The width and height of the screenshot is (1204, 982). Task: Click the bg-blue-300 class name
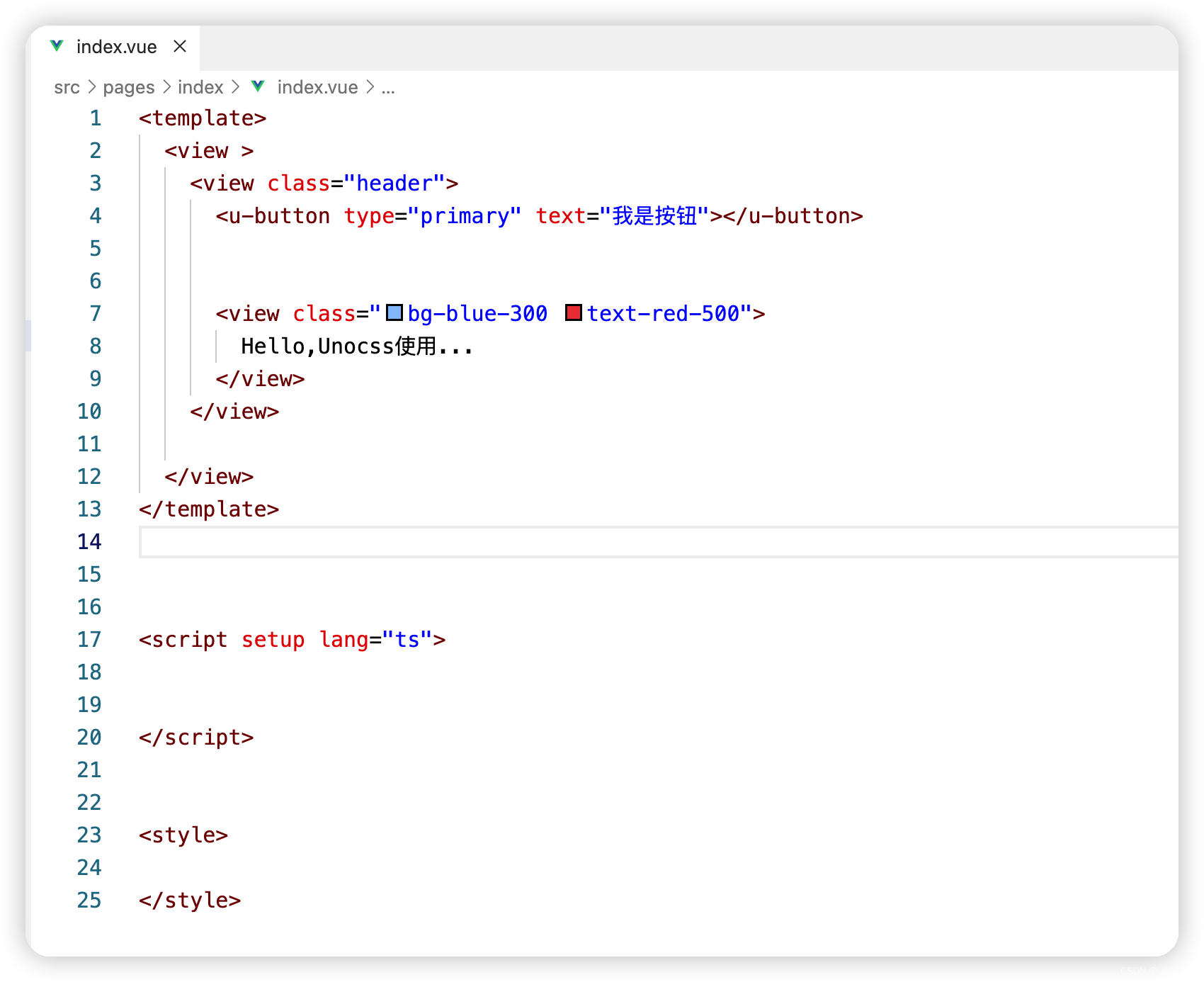477,314
